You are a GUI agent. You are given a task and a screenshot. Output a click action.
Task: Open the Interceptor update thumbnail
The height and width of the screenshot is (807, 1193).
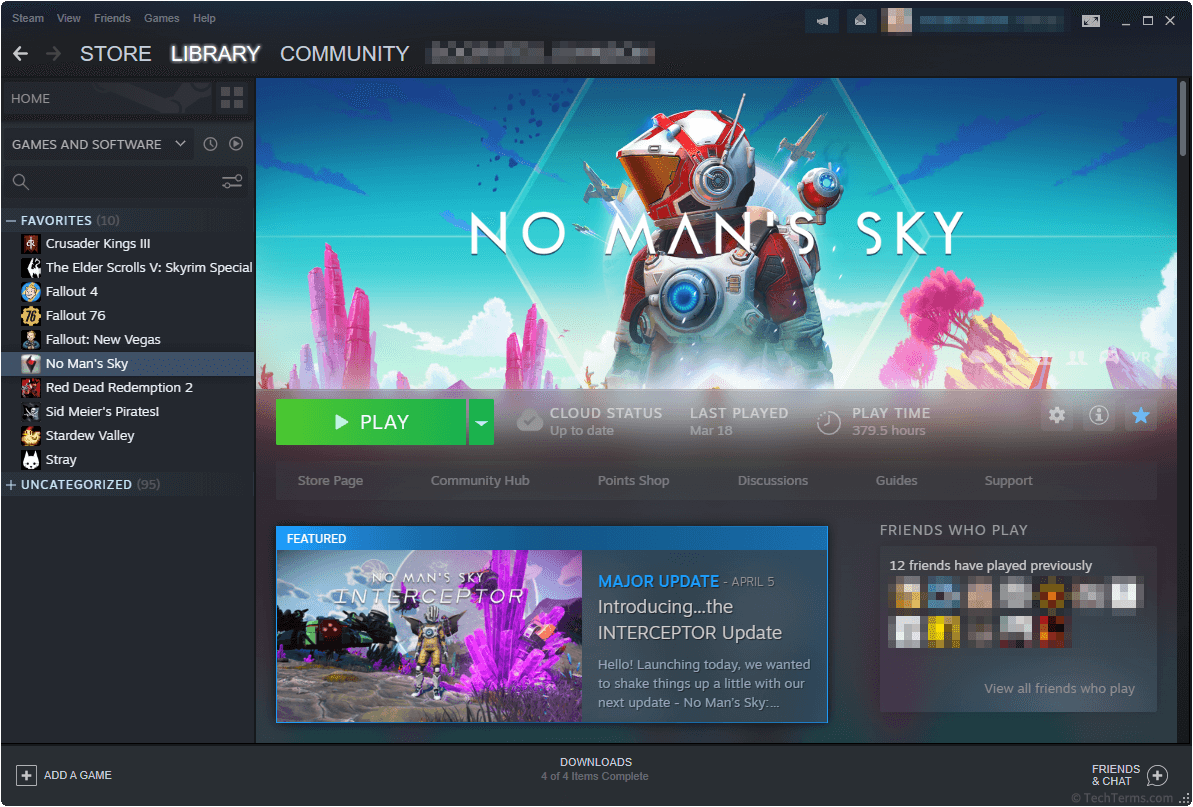click(x=429, y=636)
